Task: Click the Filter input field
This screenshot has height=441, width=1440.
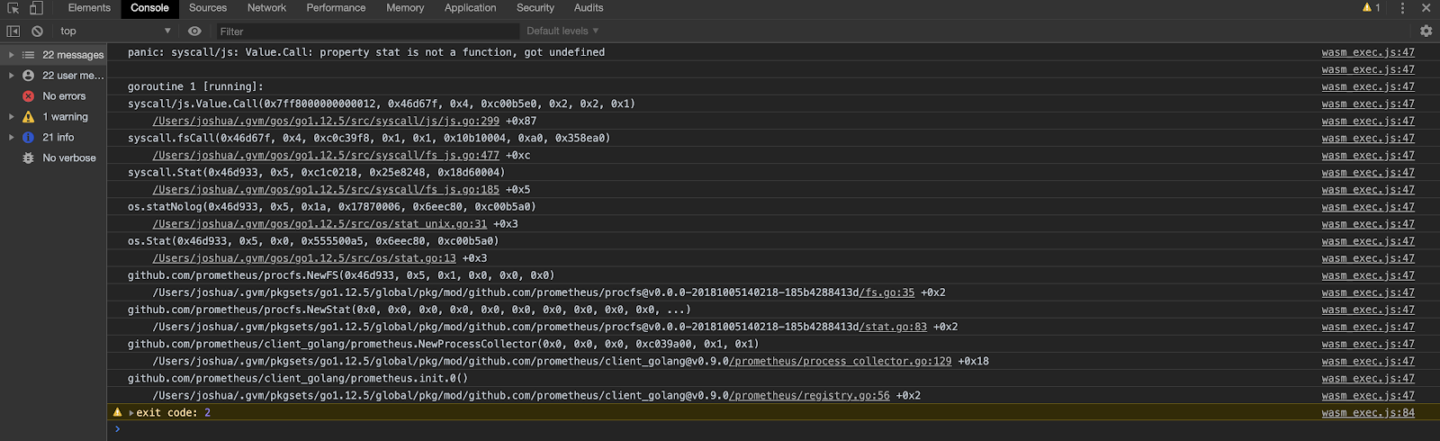Action: tap(365, 31)
